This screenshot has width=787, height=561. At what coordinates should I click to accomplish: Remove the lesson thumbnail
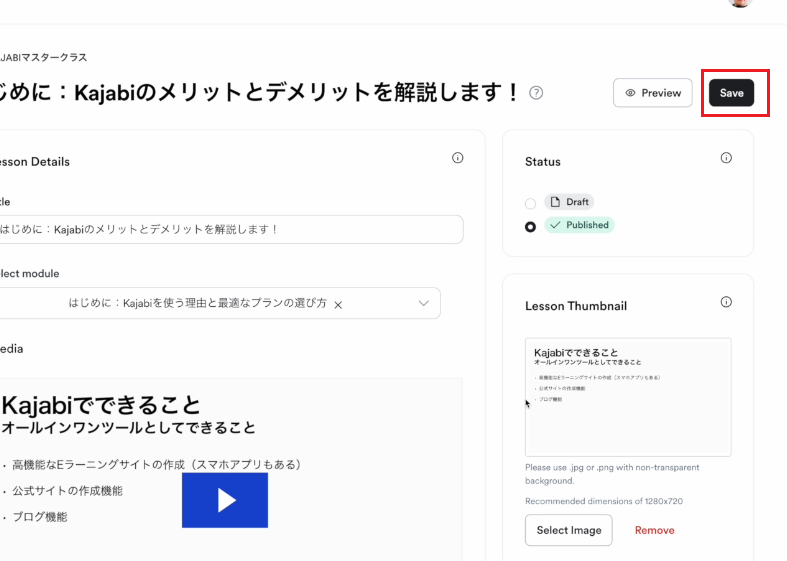tap(654, 530)
